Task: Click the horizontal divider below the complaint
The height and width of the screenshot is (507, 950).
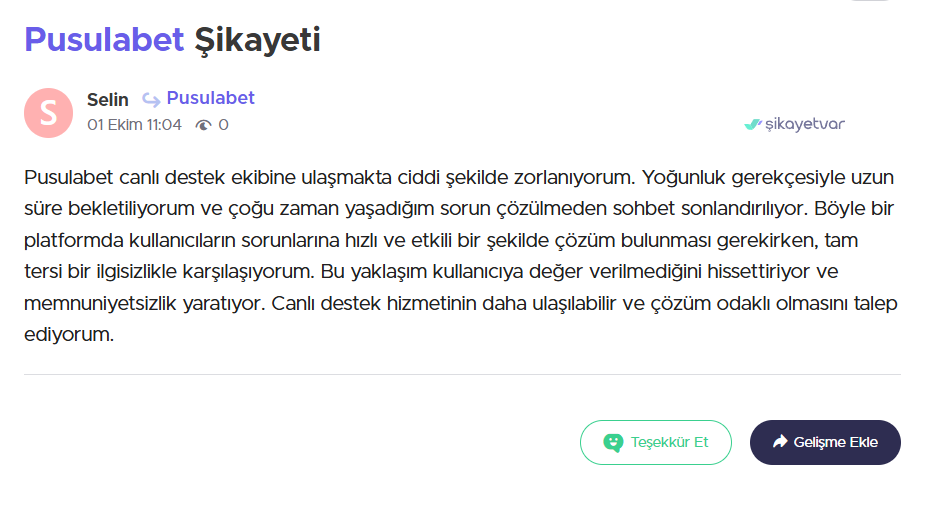Action: [462, 374]
